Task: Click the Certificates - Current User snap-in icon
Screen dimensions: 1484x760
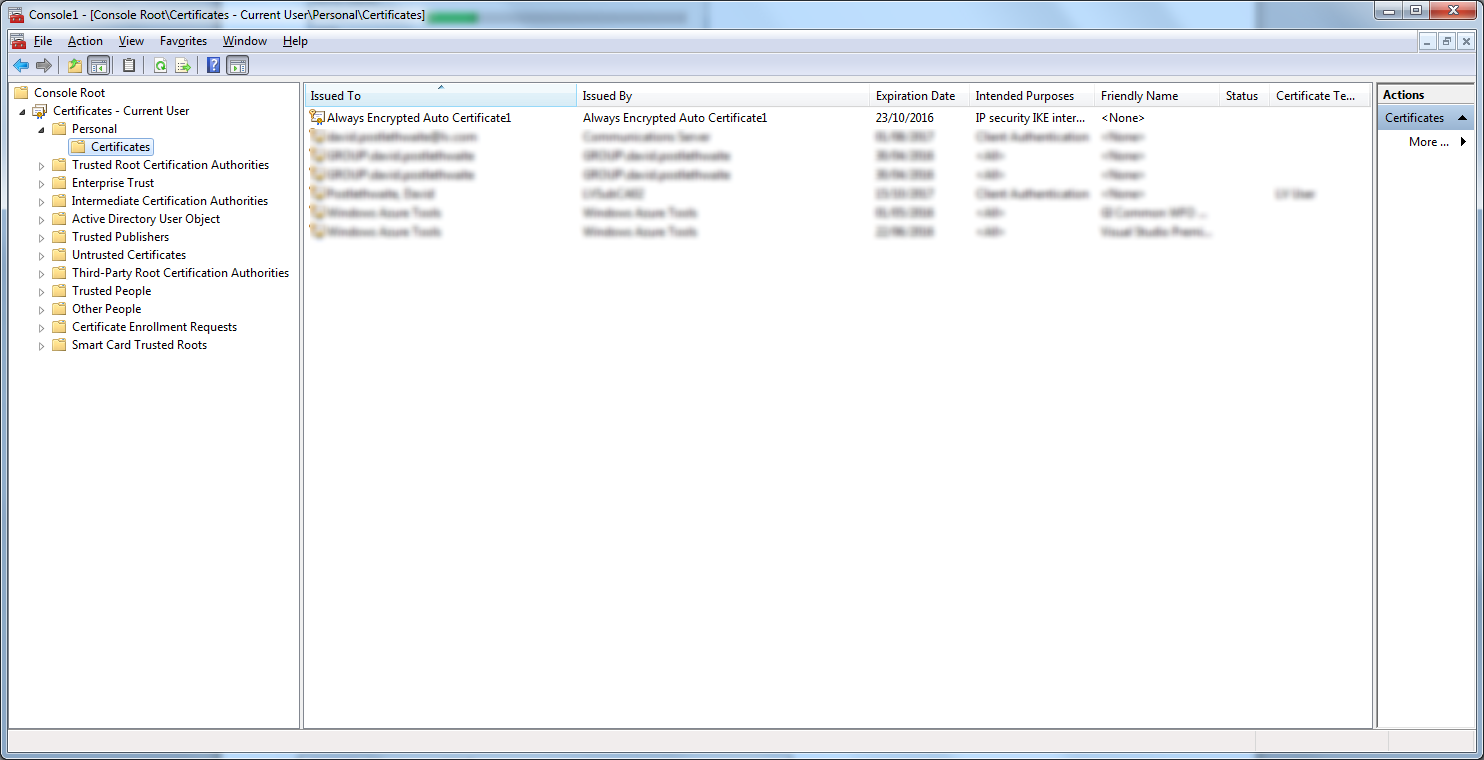Action: pyautogui.click(x=40, y=111)
